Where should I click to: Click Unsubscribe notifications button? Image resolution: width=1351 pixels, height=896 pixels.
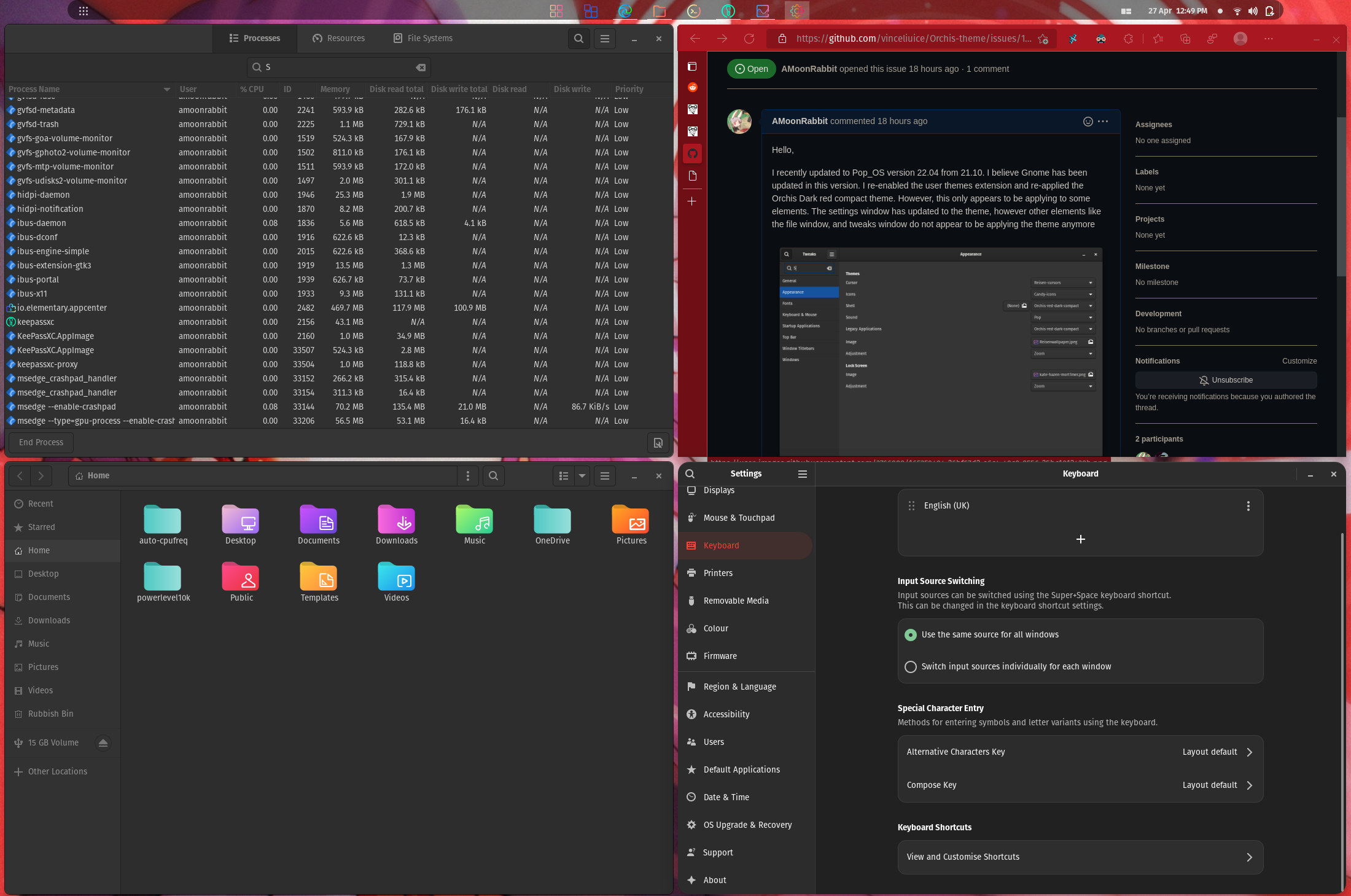1225,380
